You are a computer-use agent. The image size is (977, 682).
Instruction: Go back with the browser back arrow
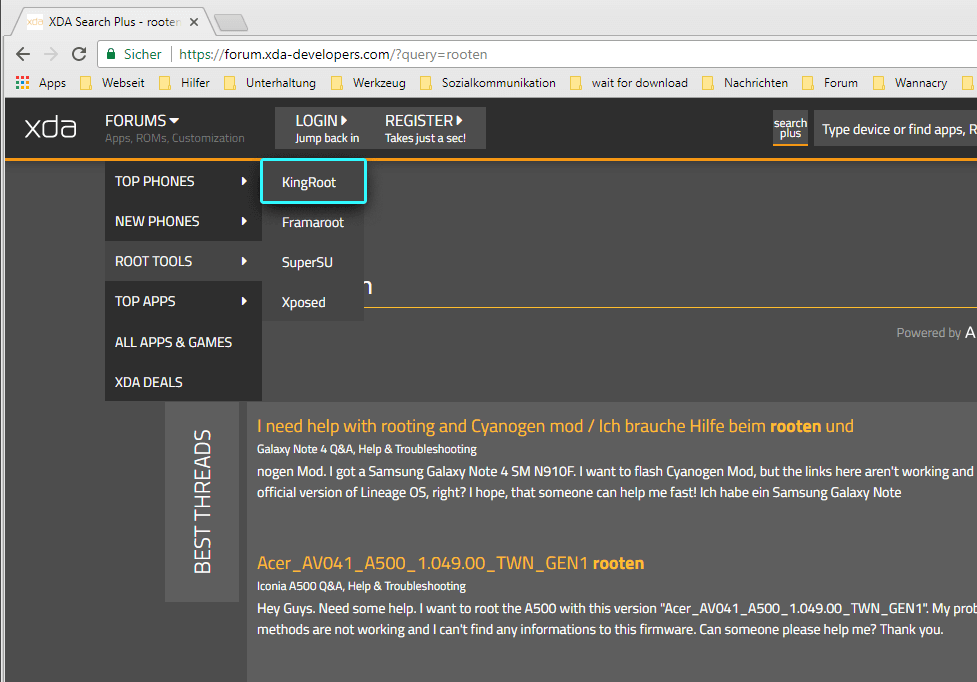(x=23, y=54)
